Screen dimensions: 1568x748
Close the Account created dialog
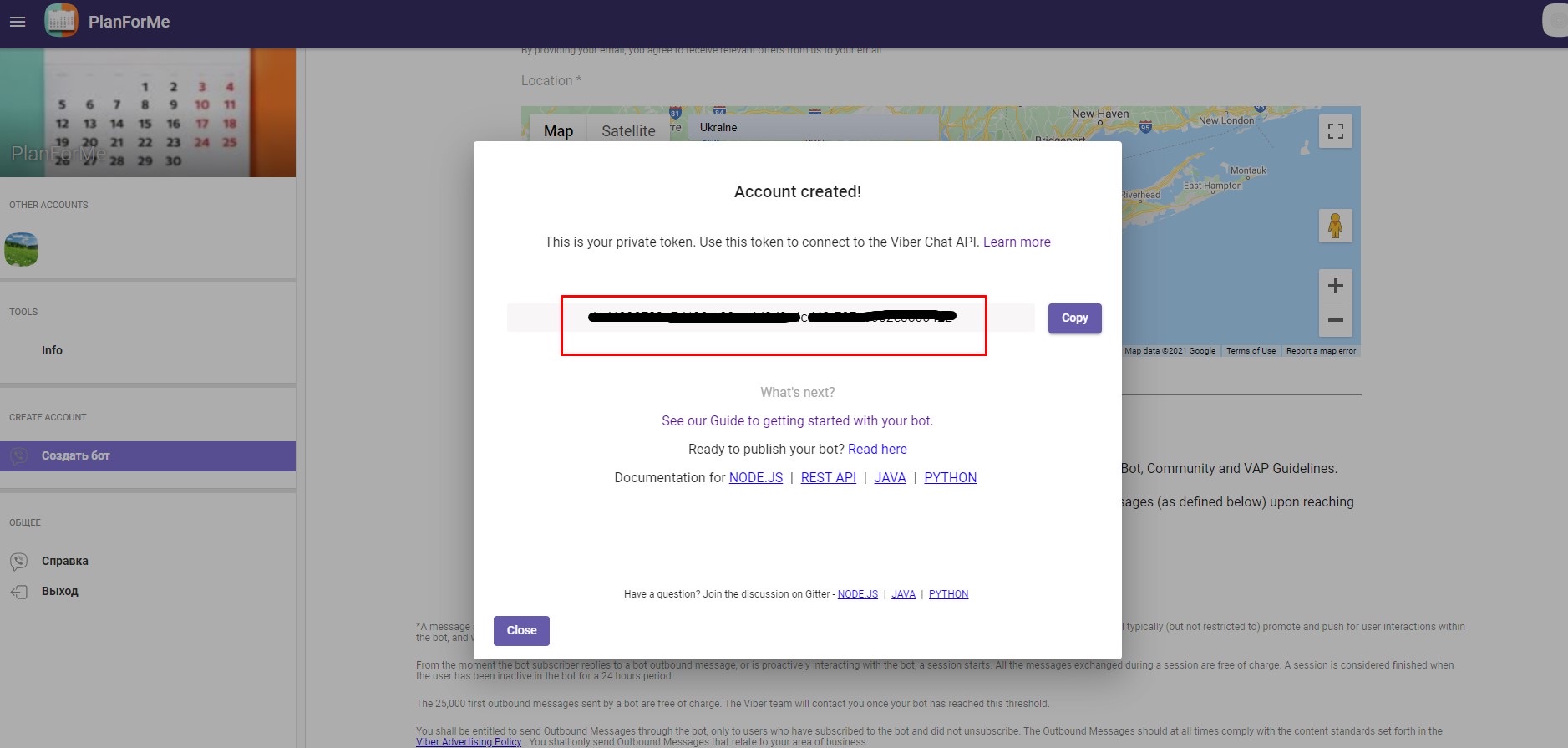(x=521, y=631)
